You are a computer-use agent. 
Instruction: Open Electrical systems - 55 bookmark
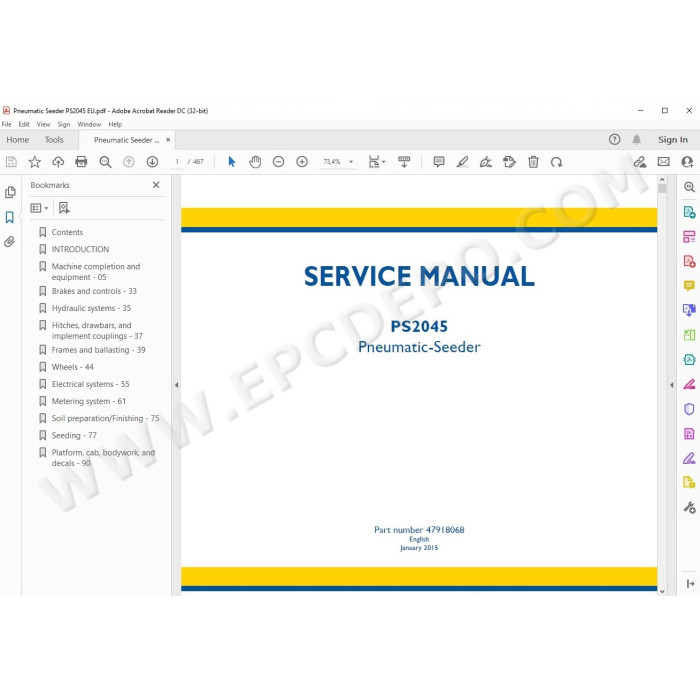(90, 384)
